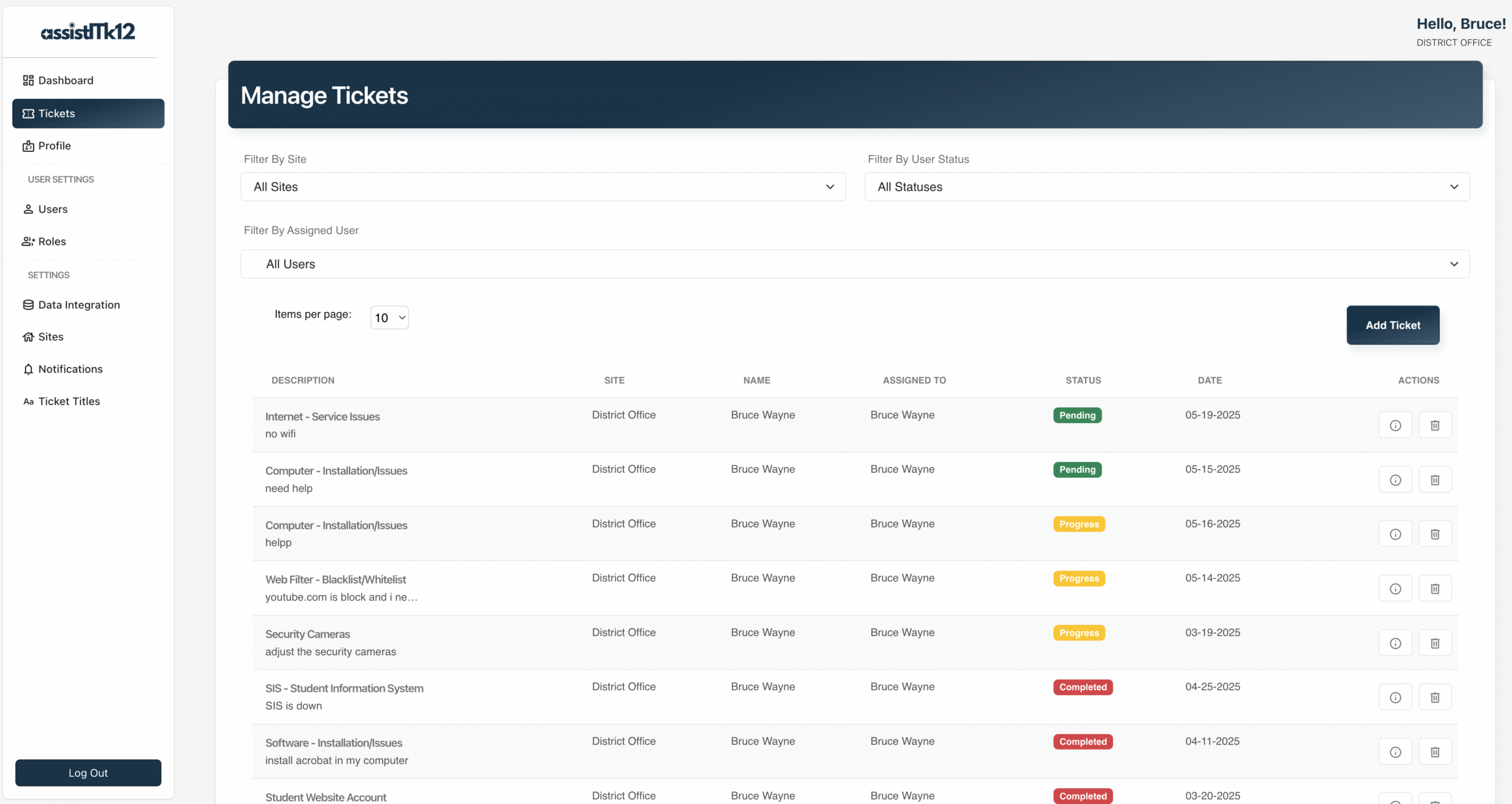Select the Tickets ticket icon in sidebar

(28, 113)
